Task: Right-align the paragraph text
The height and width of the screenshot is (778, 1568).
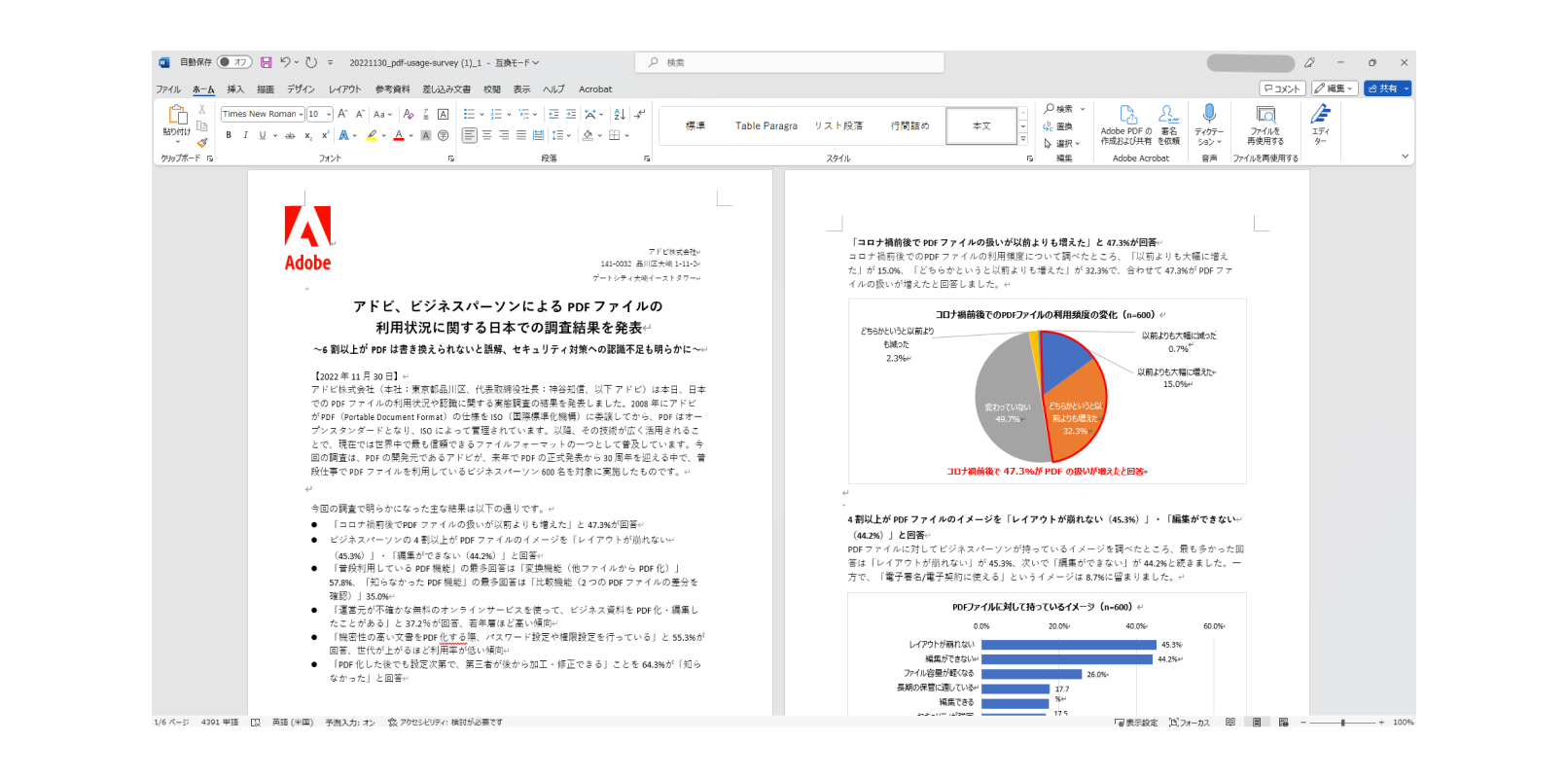Action: click(x=504, y=135)
